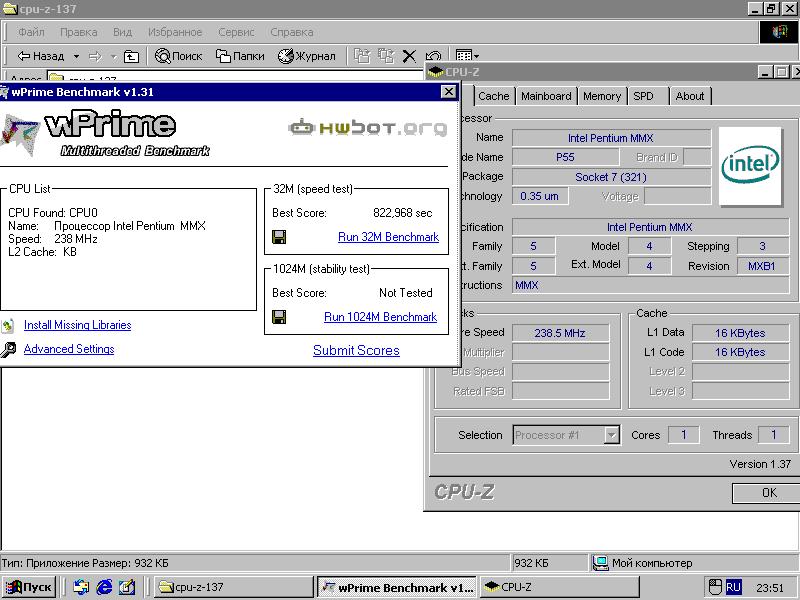Click the Advanced Settings wrench icon
Screen dimensions: 800x600
tap(8, 350)
